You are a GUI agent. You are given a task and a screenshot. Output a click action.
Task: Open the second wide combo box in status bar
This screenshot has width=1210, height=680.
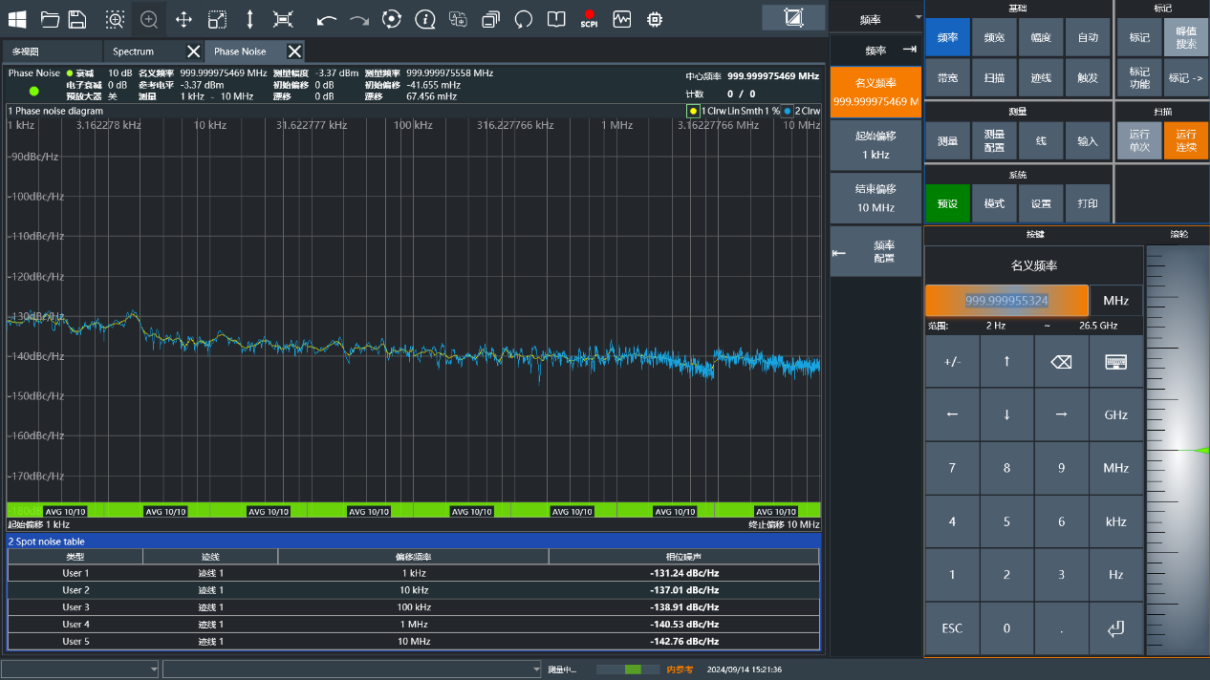[352, 669]
